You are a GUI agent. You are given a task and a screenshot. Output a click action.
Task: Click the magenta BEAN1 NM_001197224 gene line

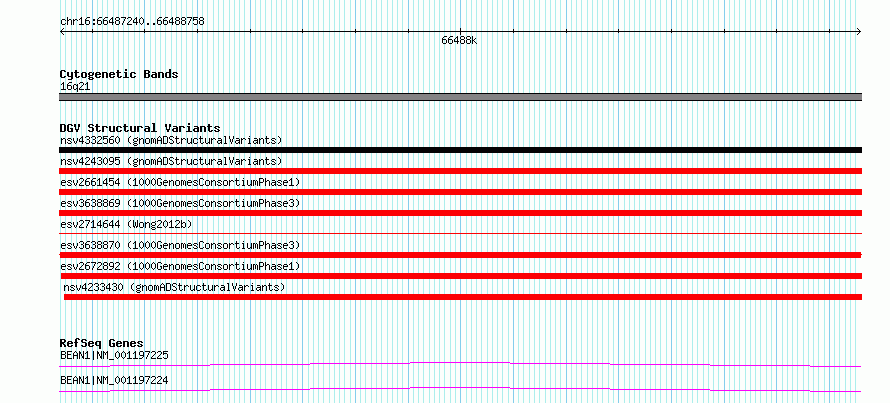[x=460, y=389]
